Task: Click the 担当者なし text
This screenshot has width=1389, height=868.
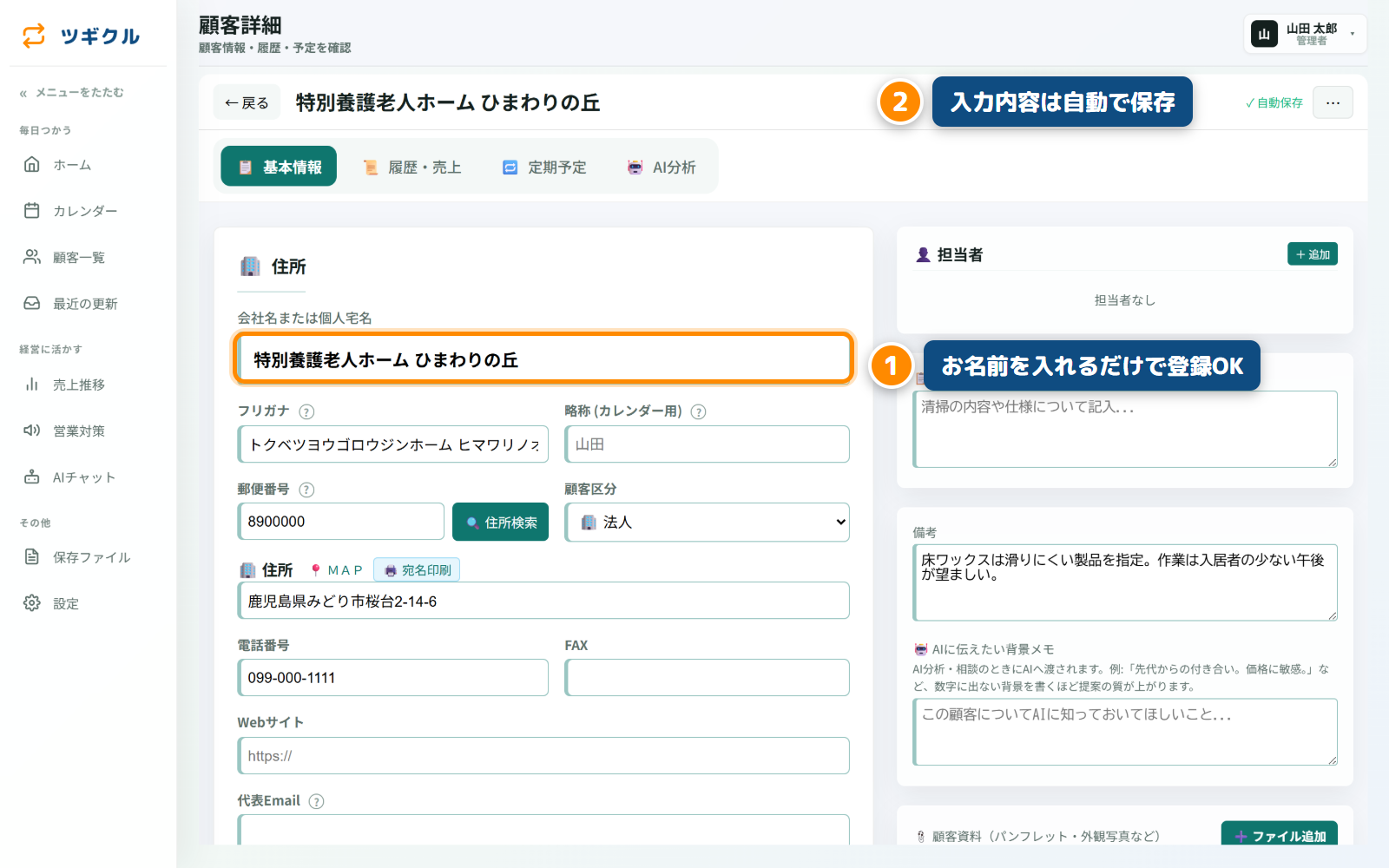Action: pyautogui.click(x=1125, y=300)
